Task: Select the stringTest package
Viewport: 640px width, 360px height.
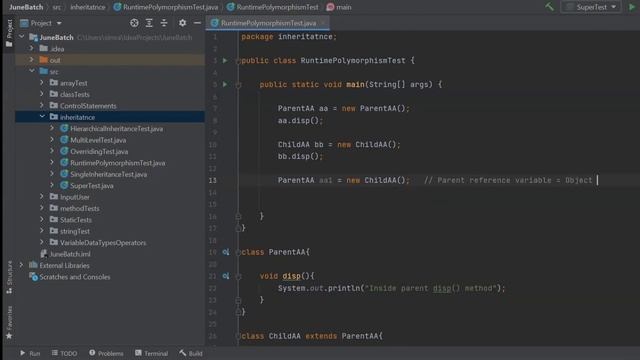Action: [75, 231]
